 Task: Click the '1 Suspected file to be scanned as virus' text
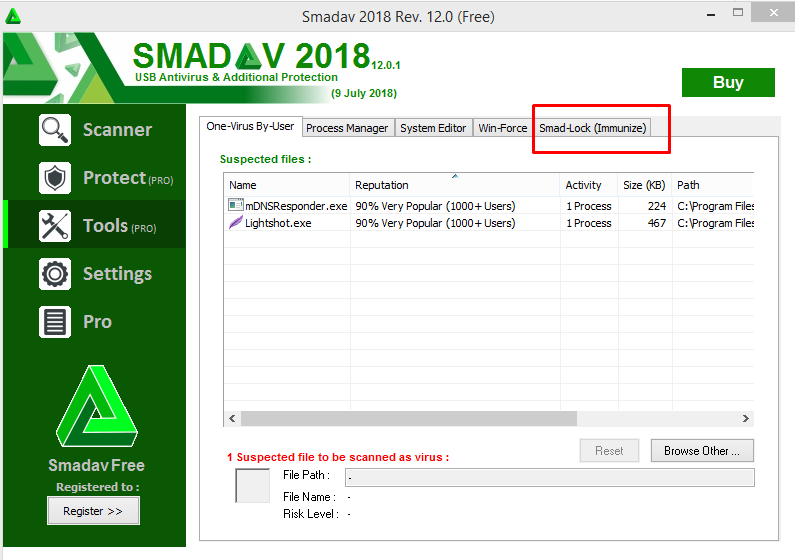pyautogui.click(x=338, y=457)
